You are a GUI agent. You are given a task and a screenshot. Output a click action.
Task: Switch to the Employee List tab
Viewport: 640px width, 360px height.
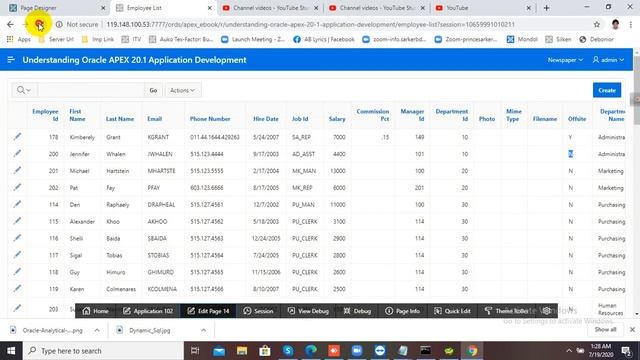pyautogui.click(x=163, y=8)
